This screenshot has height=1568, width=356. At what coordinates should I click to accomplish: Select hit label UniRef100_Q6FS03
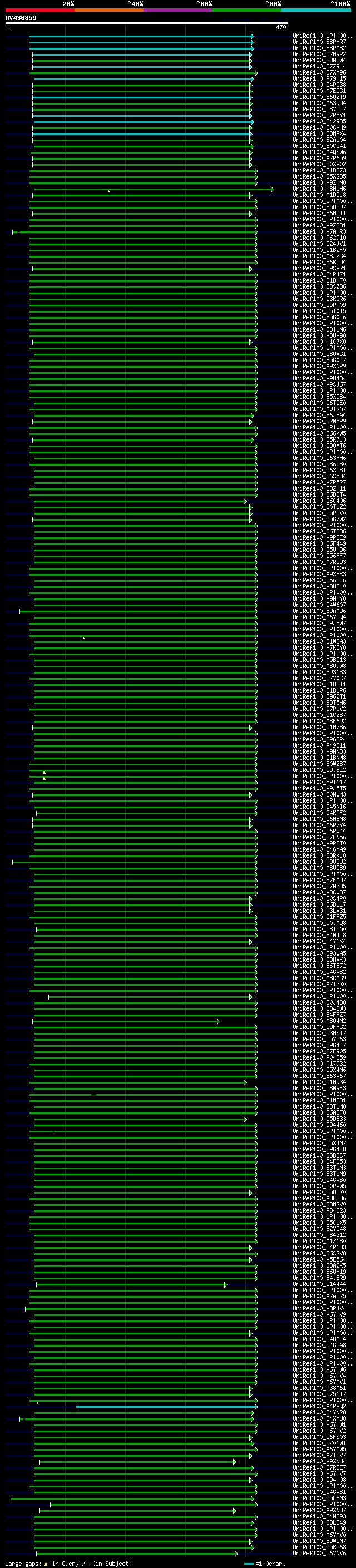[x=319, y=1437]
